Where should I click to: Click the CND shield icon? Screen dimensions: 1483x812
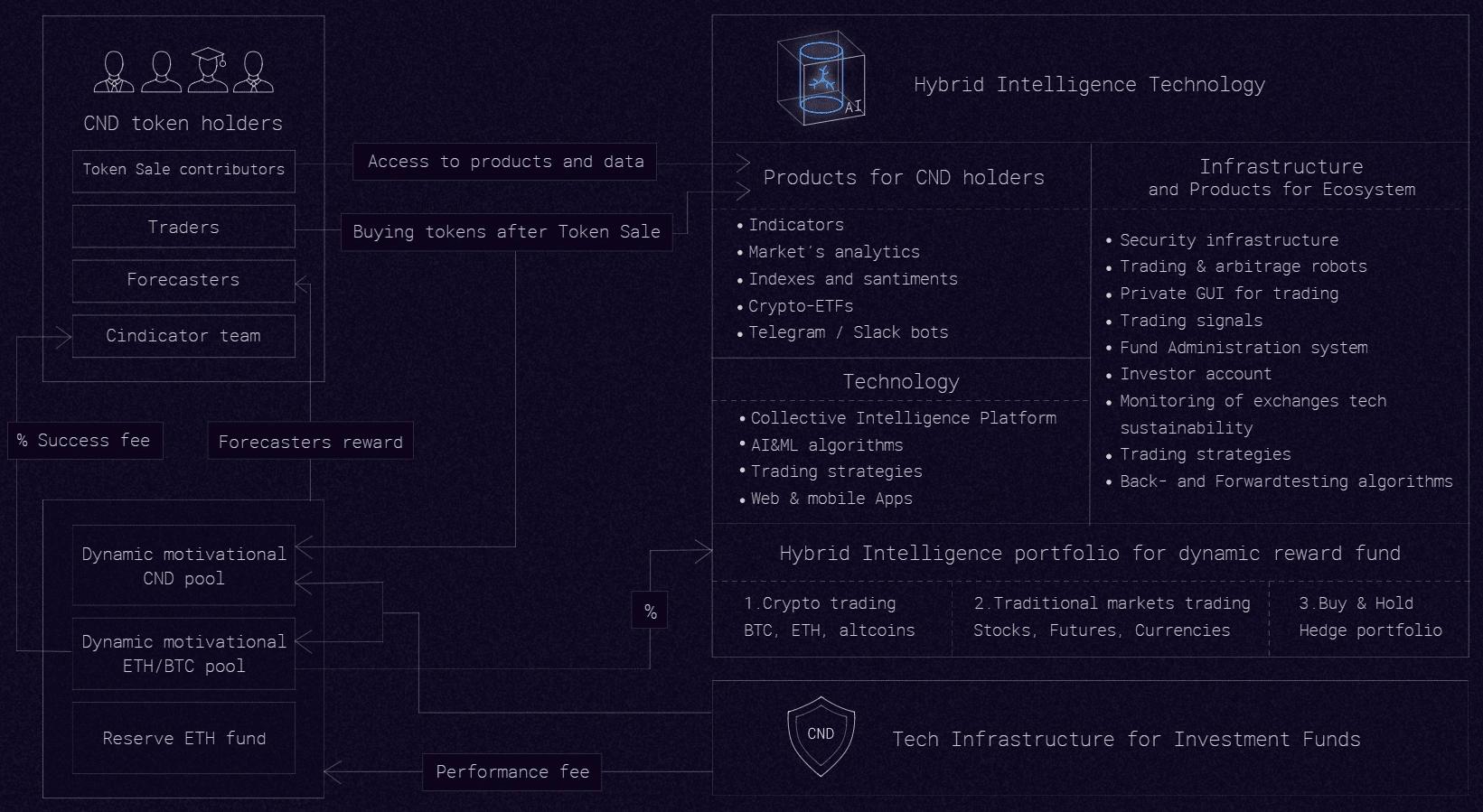point(821,736)
